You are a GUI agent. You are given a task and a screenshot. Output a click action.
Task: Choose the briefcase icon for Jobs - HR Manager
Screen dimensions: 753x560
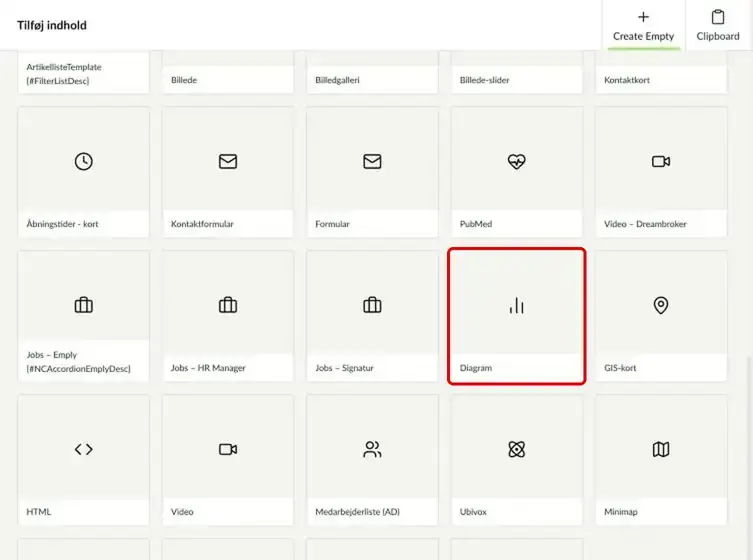228,305
